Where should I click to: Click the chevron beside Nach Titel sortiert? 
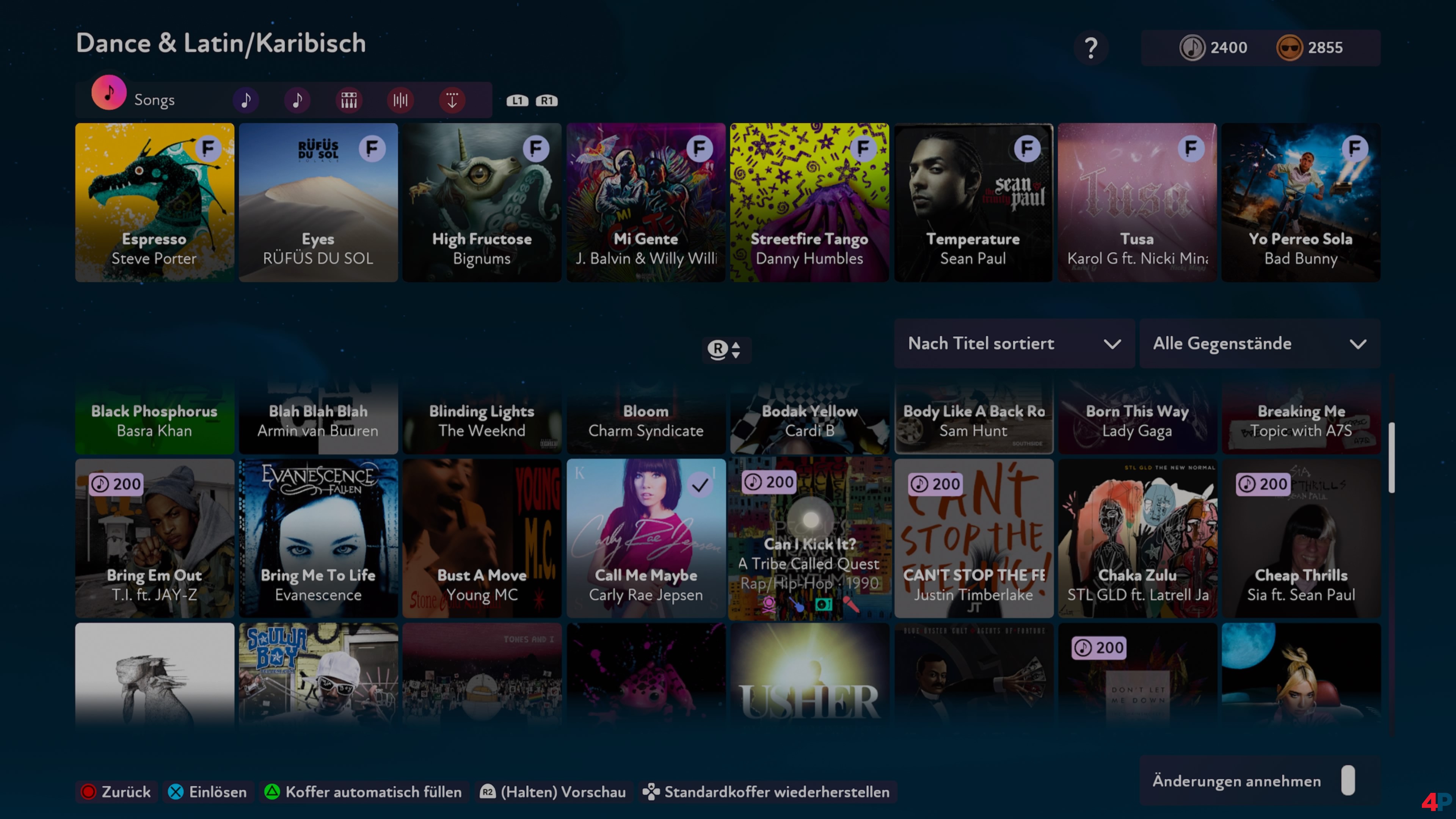click(1112, 344)
